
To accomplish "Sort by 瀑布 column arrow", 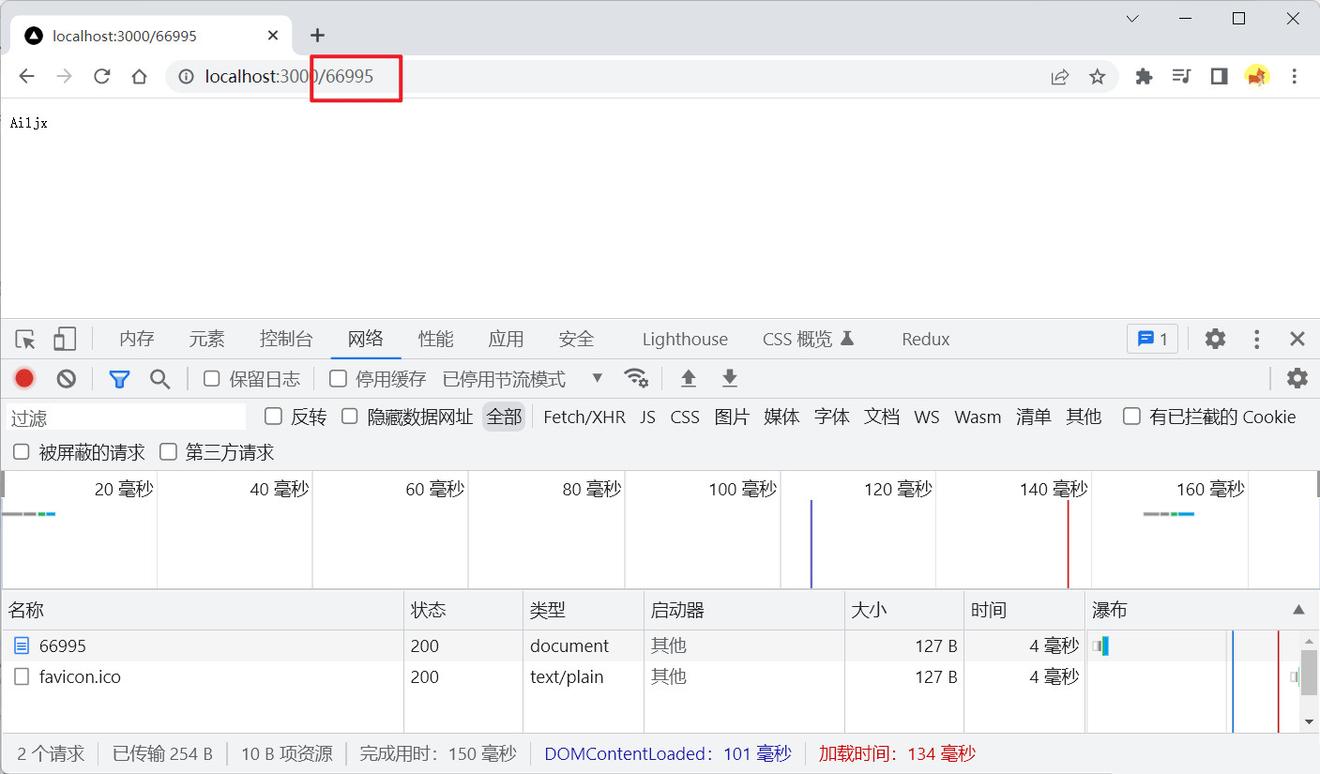I will [1298, 609].
